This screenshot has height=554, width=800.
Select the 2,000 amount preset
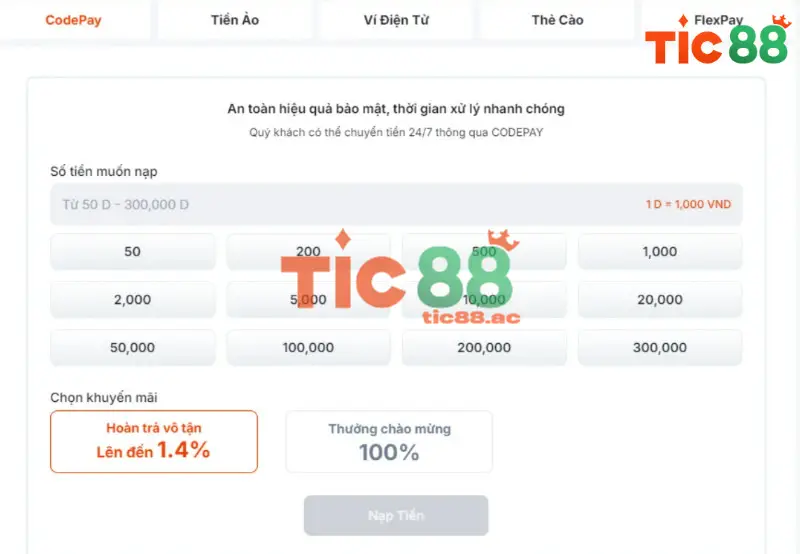(x=132, y=299)
